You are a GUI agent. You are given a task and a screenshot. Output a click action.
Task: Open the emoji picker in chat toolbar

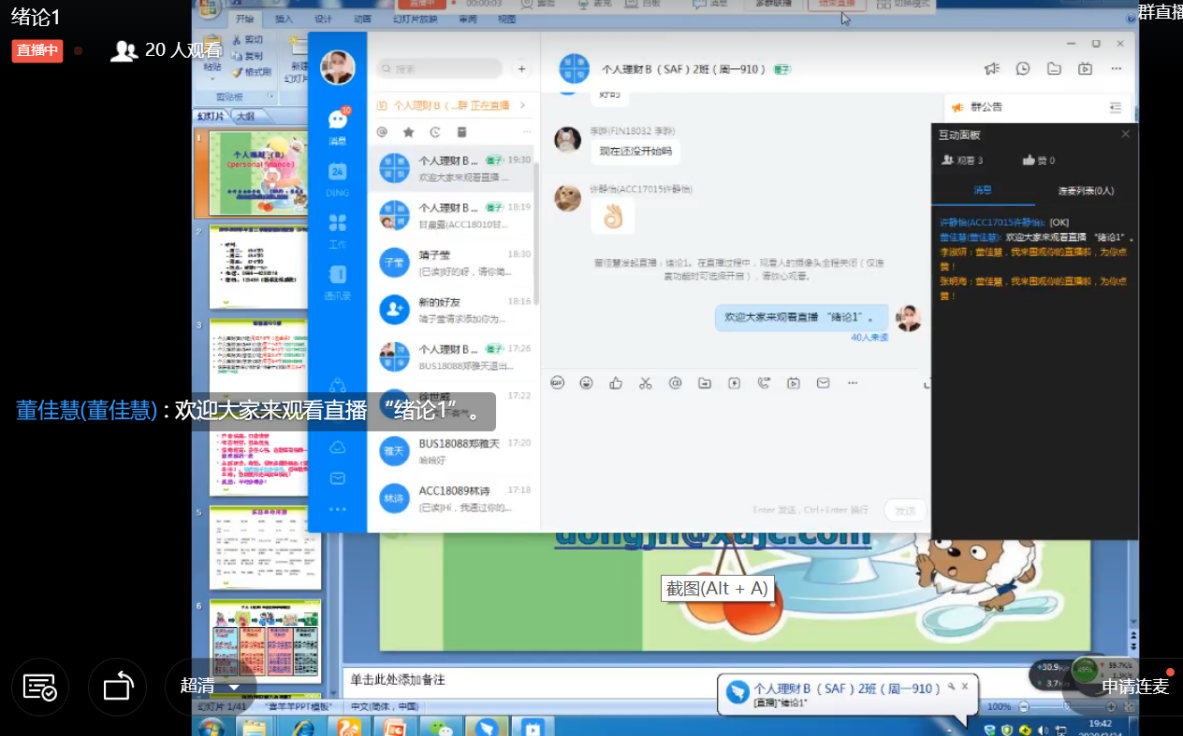coord(586,383)
